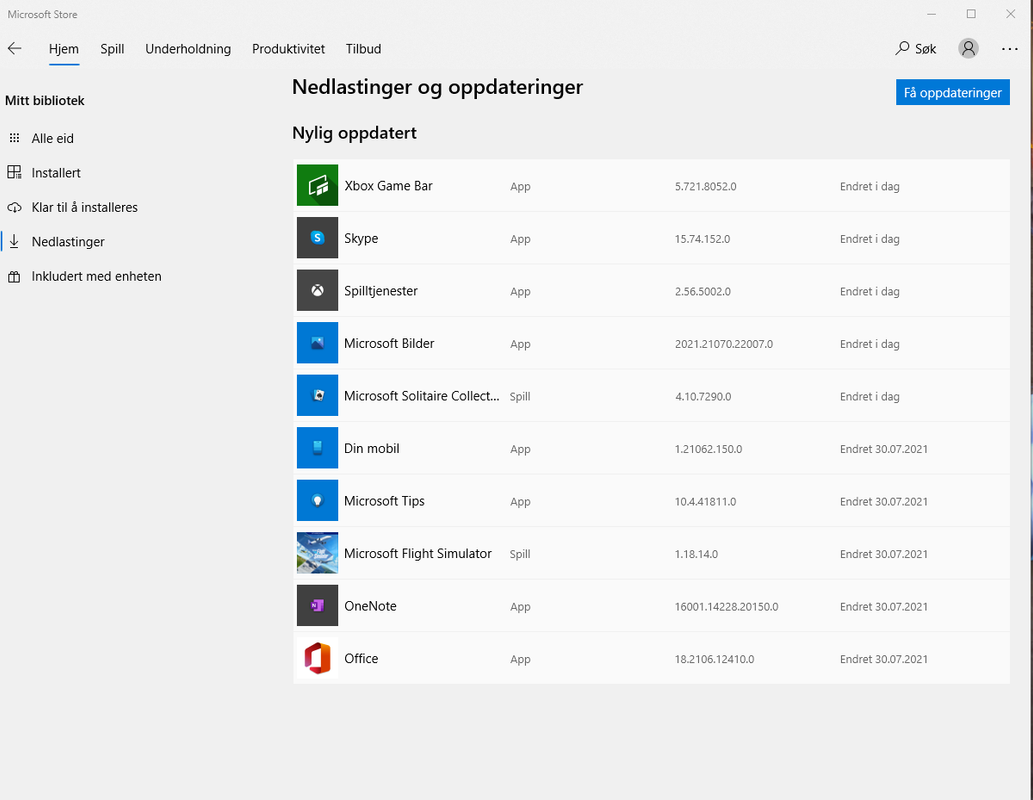Click the Din mobil app icon
This screenshot has width=1033, height=800.
[x=317, y=448]
